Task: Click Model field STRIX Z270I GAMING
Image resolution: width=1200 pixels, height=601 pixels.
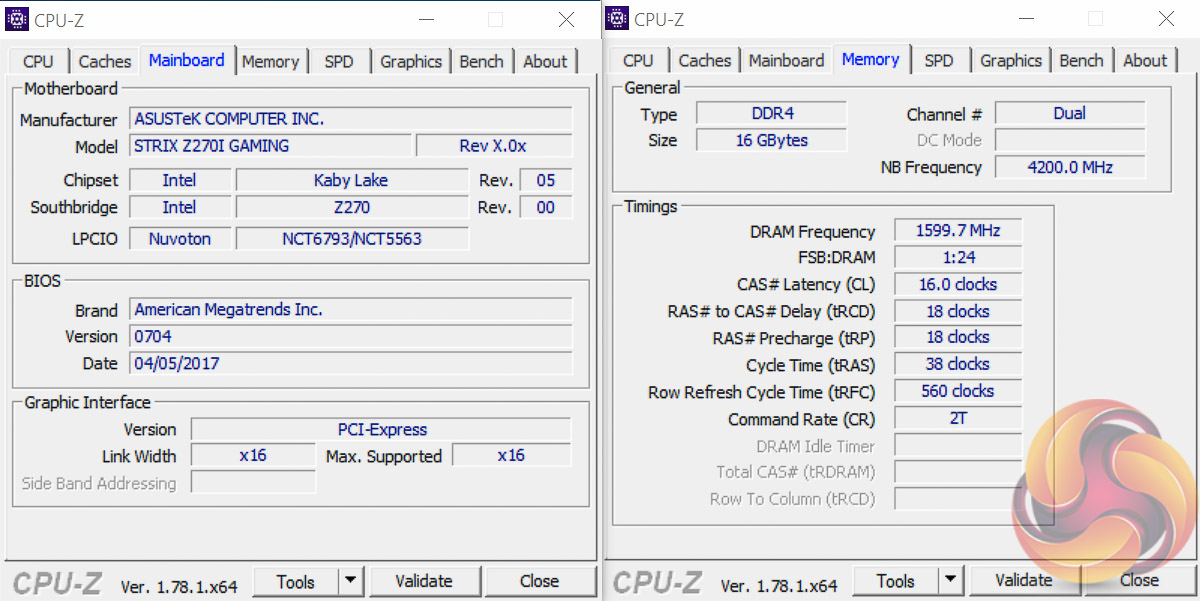Action: (x=270, y=146)
